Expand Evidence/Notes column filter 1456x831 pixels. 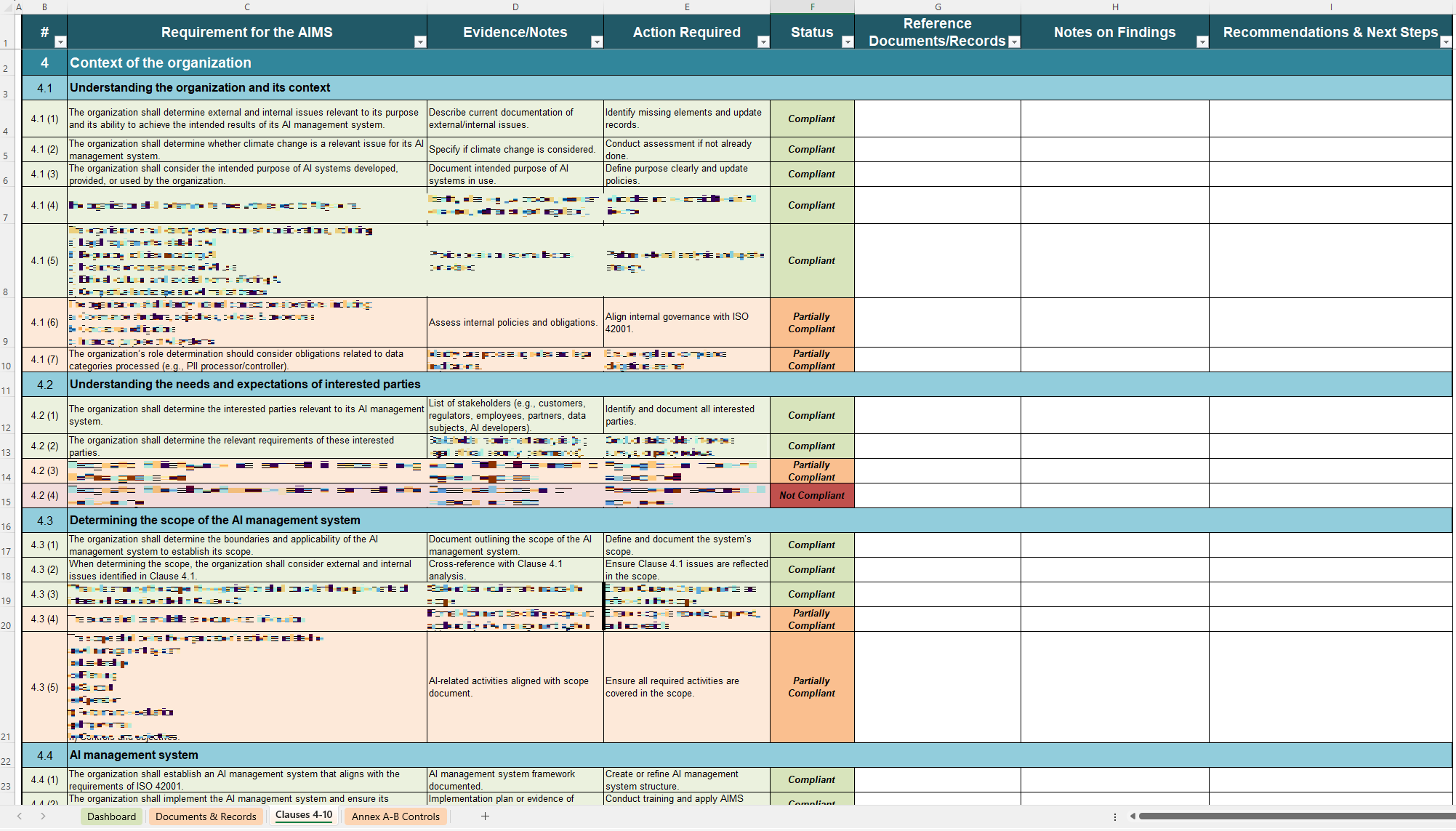tap(596, 42)
